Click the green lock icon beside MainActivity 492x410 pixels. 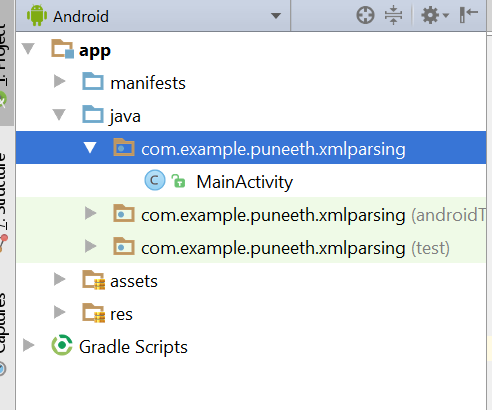tap(178, 181)
